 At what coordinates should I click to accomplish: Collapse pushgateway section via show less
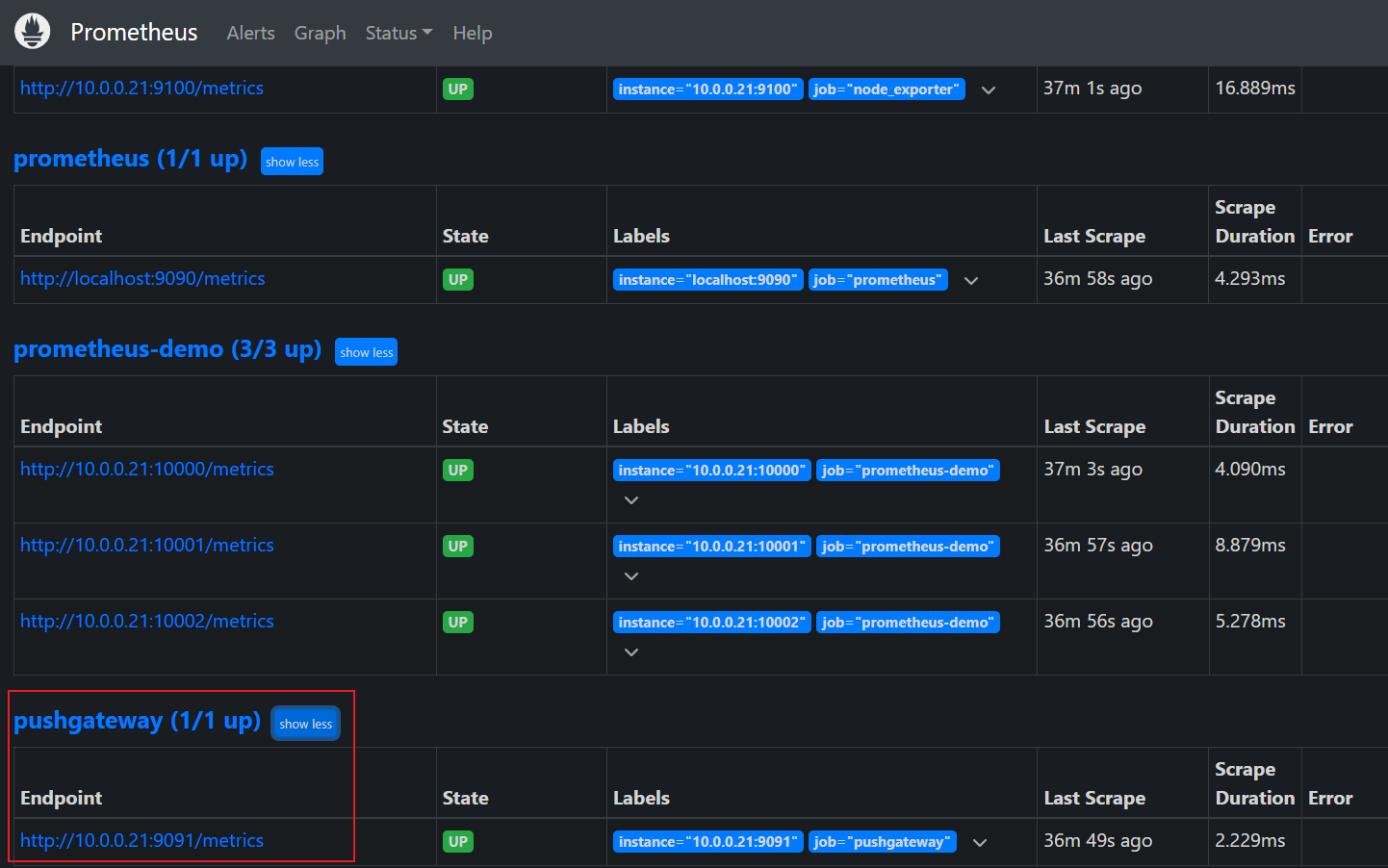click(x=305, y=724)
